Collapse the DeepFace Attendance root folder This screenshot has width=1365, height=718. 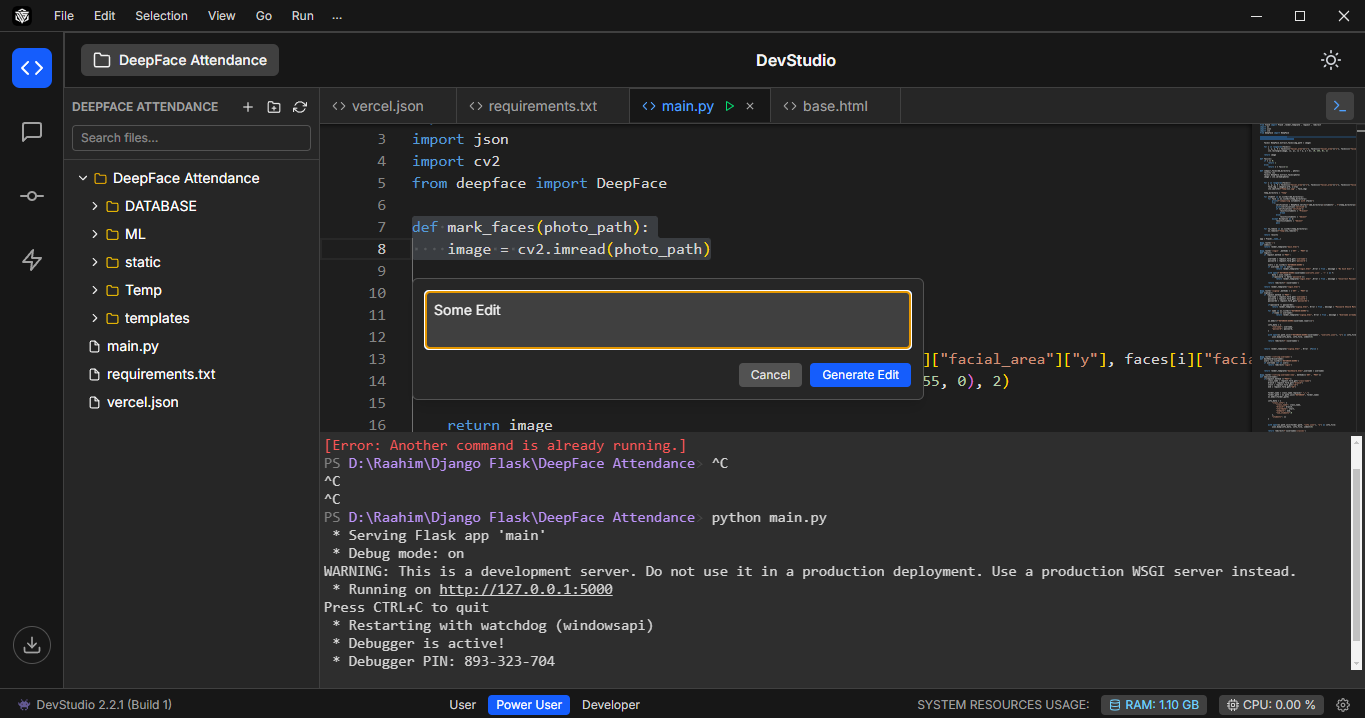click(x=83, y=178)
